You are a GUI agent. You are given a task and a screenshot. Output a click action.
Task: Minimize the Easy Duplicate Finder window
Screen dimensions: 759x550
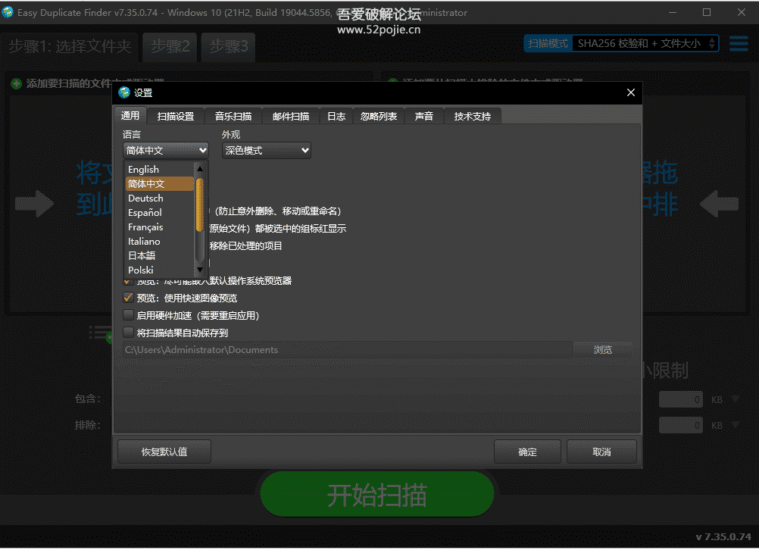[672, 12]
